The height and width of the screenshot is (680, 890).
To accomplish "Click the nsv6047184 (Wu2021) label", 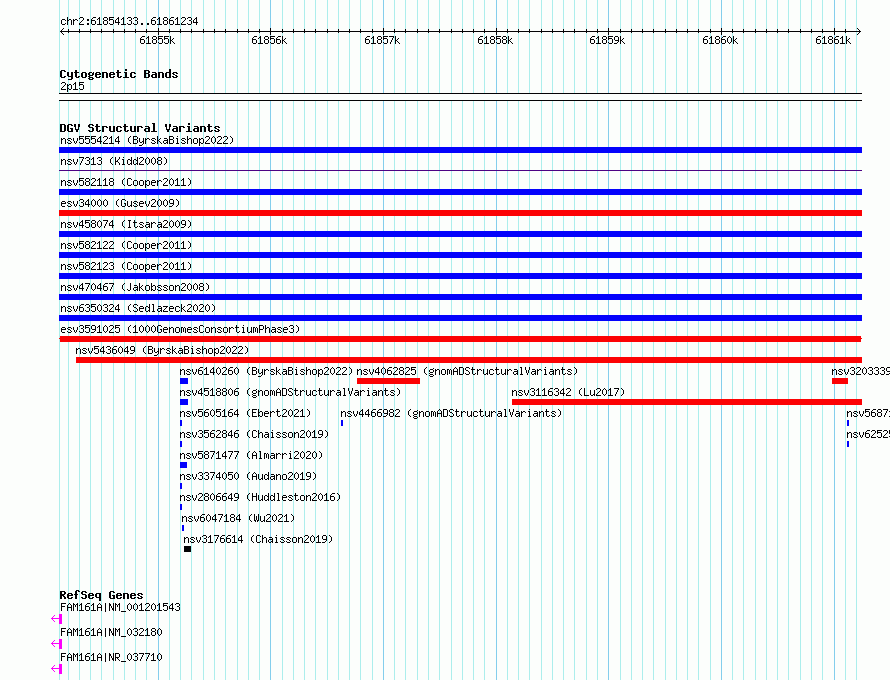I will 238,518.
